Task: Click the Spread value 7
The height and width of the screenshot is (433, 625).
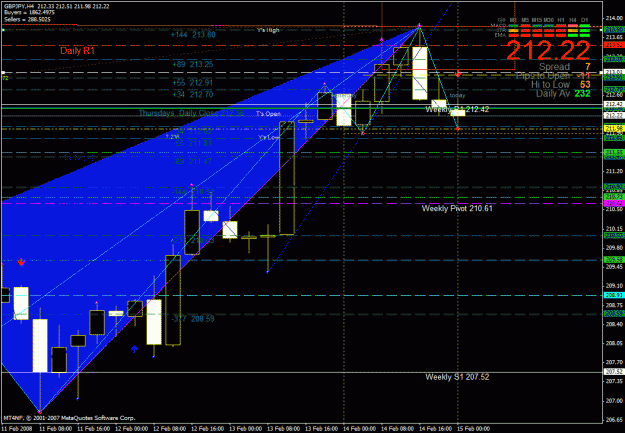Action: [588, 67]
